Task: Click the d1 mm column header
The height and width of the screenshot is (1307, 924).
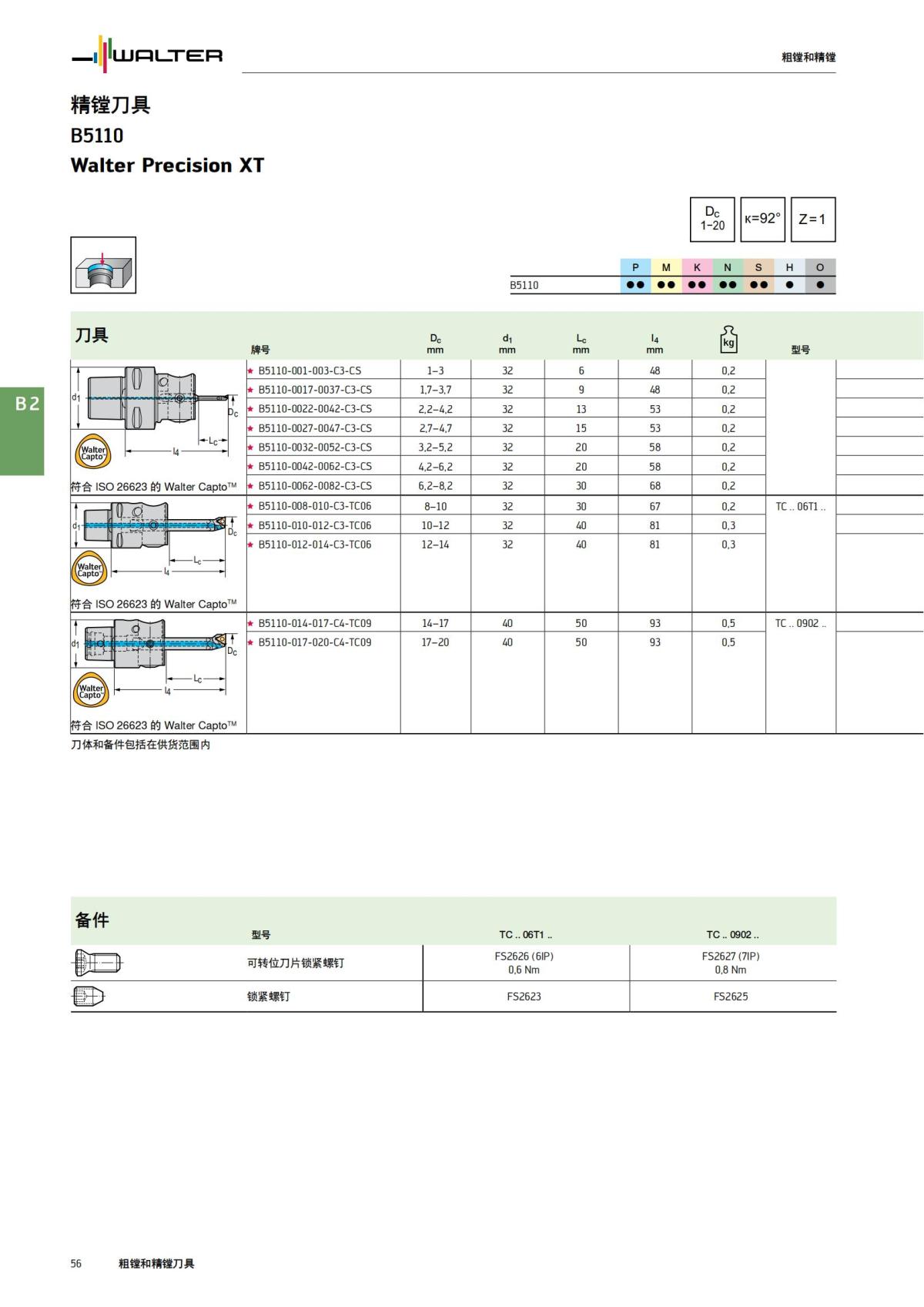Action: (x=507, y=344)
